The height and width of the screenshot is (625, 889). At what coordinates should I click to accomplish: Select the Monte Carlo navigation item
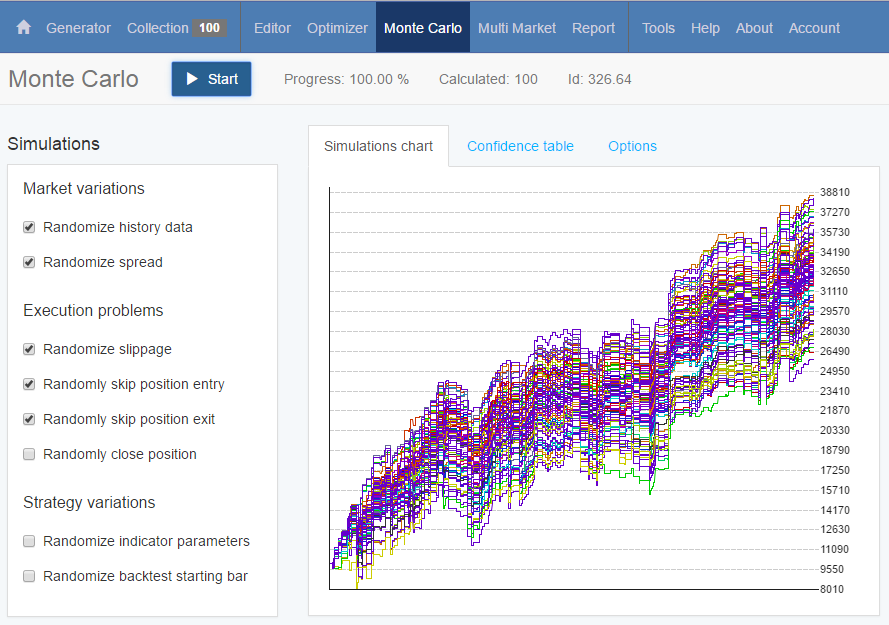[423, 28]
